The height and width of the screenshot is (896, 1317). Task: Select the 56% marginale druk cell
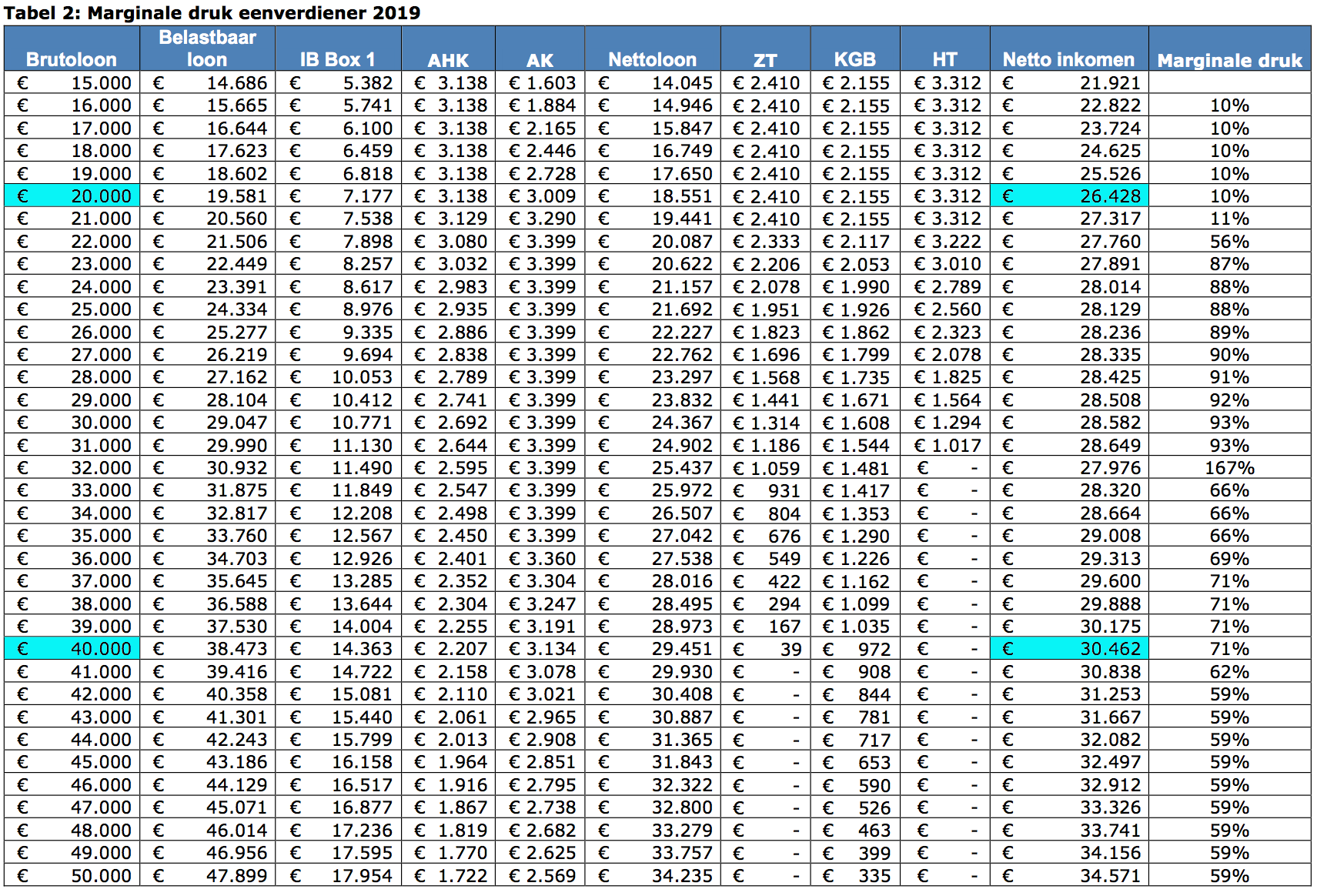click(1229, 242)
